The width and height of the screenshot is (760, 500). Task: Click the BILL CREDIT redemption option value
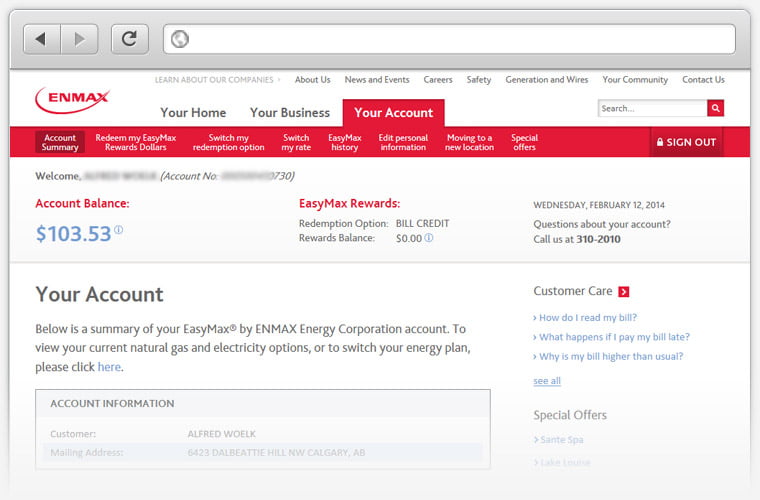(x=423, y=224)
